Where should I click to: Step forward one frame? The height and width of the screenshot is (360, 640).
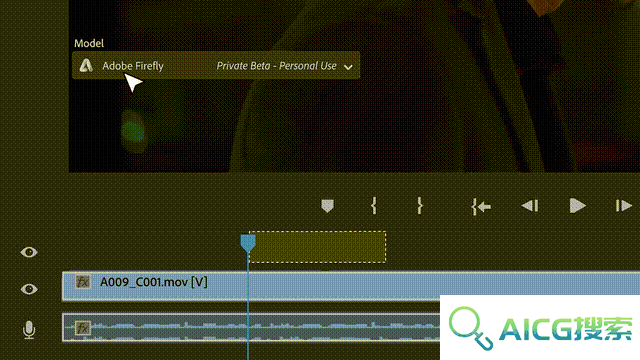click(623, 206)
